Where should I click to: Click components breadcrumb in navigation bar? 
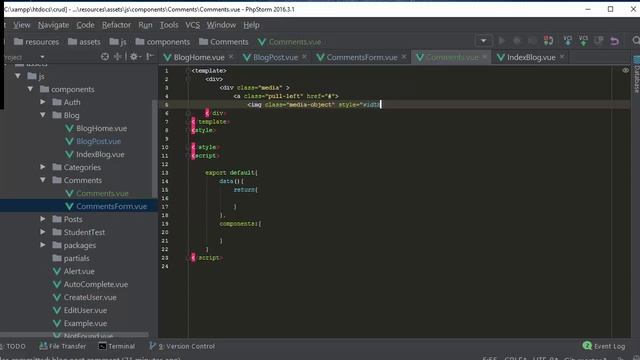(163, 42)
